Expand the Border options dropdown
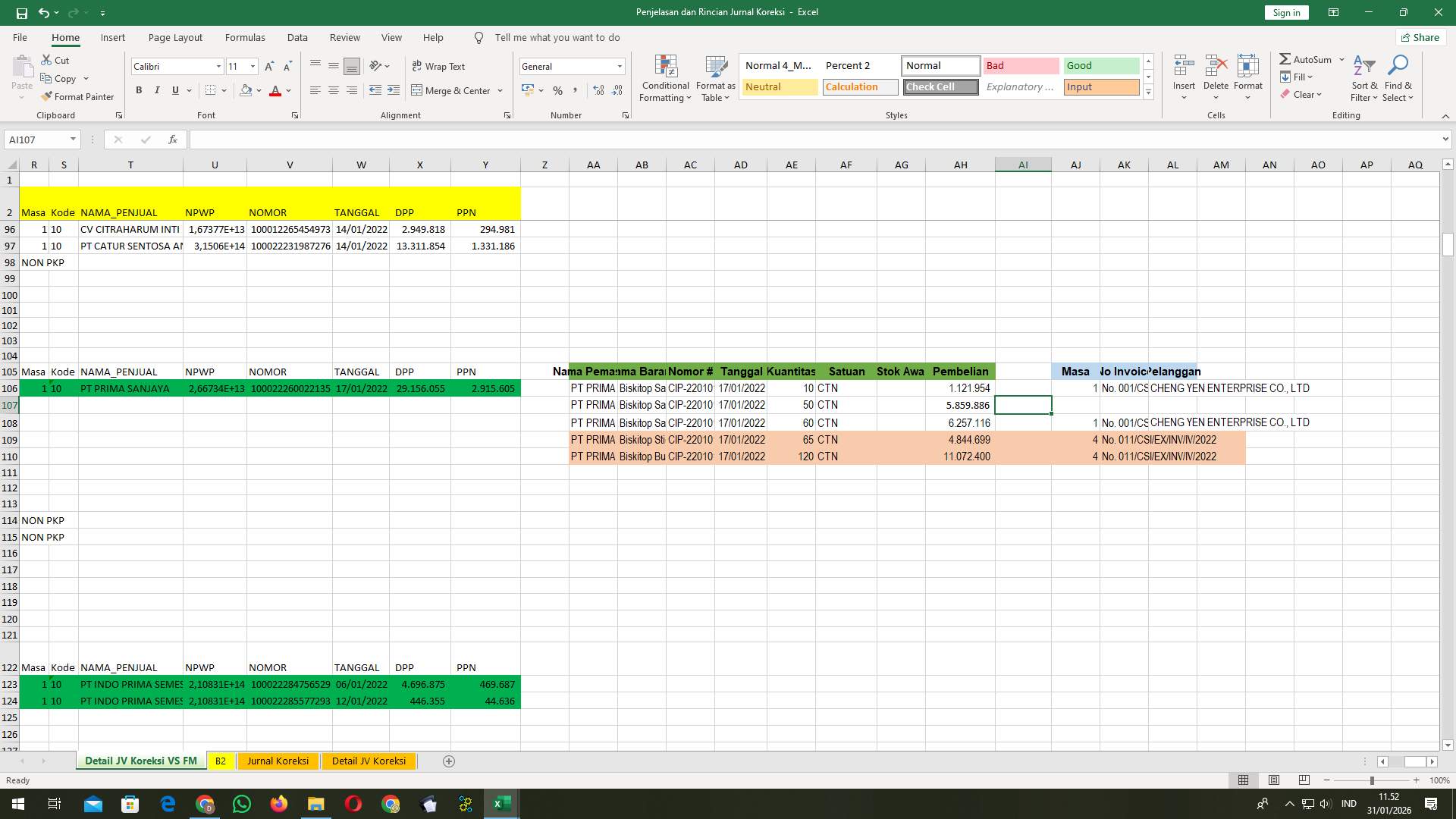The height and width of the screenshot is (819, 1456). pos(224,90)
